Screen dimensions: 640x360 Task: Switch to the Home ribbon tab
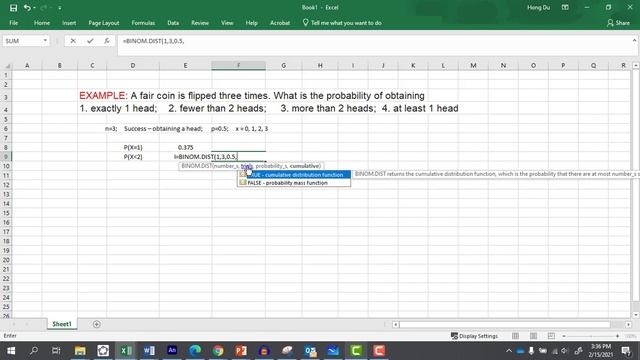[x=42, y=23]
